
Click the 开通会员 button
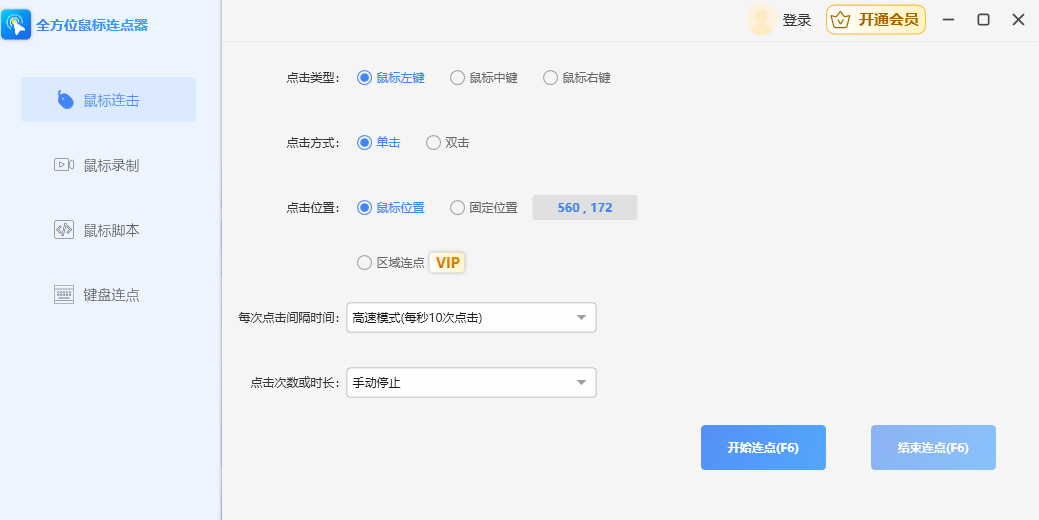875,20
